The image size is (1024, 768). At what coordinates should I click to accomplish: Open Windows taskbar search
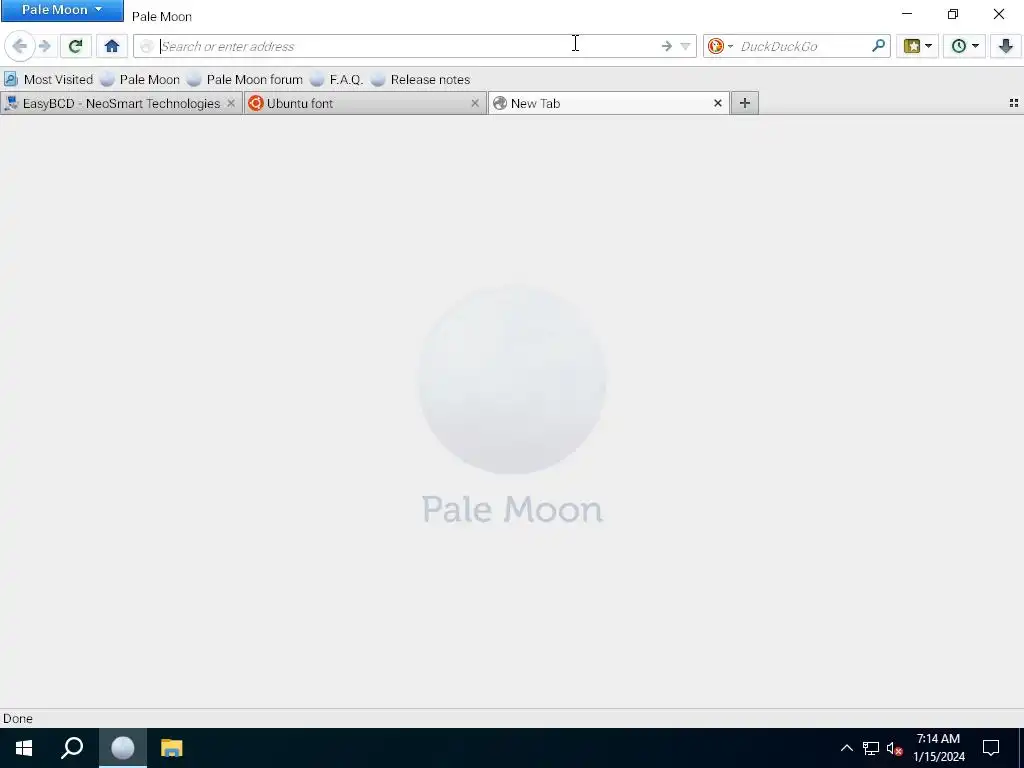tap(72, 748)
